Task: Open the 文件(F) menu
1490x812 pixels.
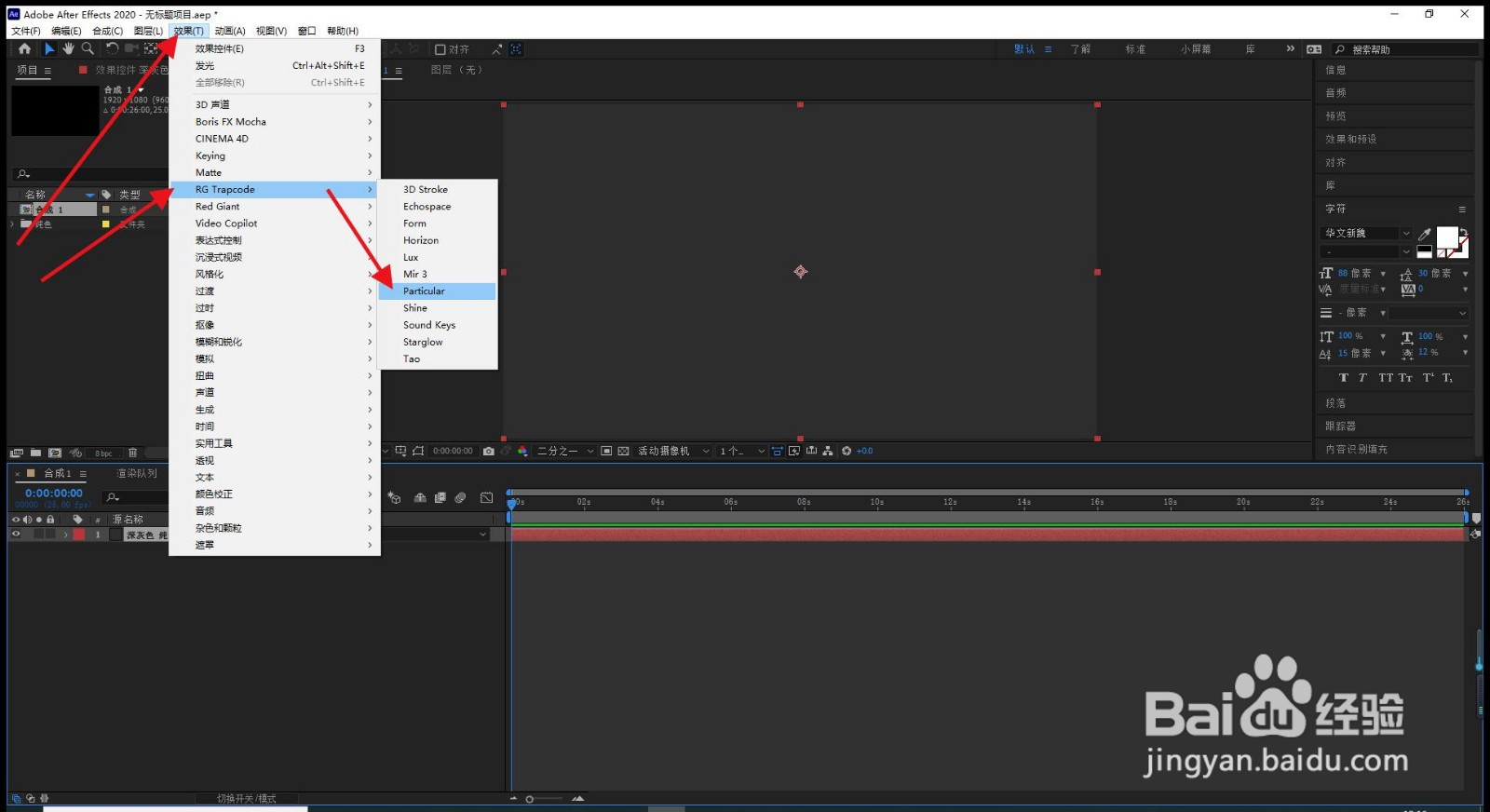Action: (x=26, y=31)
